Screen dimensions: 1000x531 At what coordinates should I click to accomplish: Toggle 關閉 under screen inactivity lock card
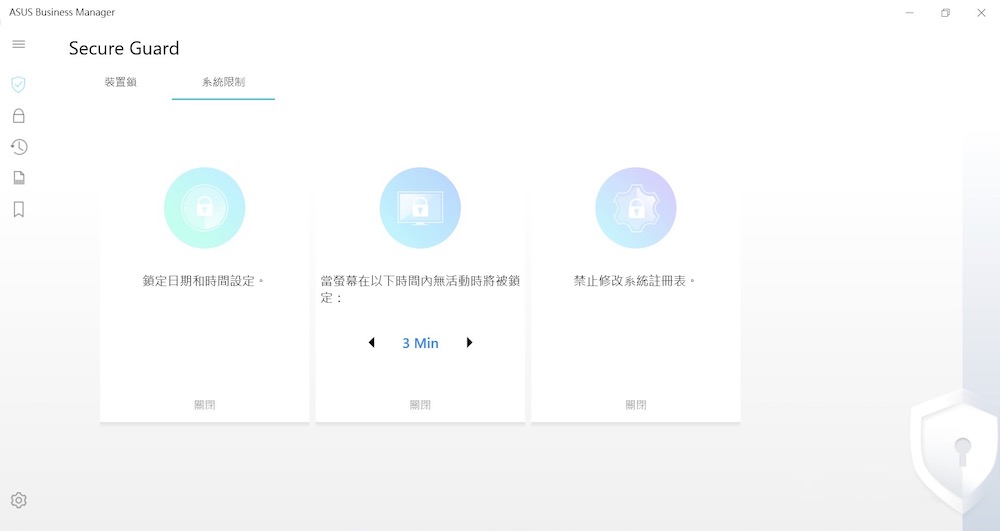tap(420, 405)
